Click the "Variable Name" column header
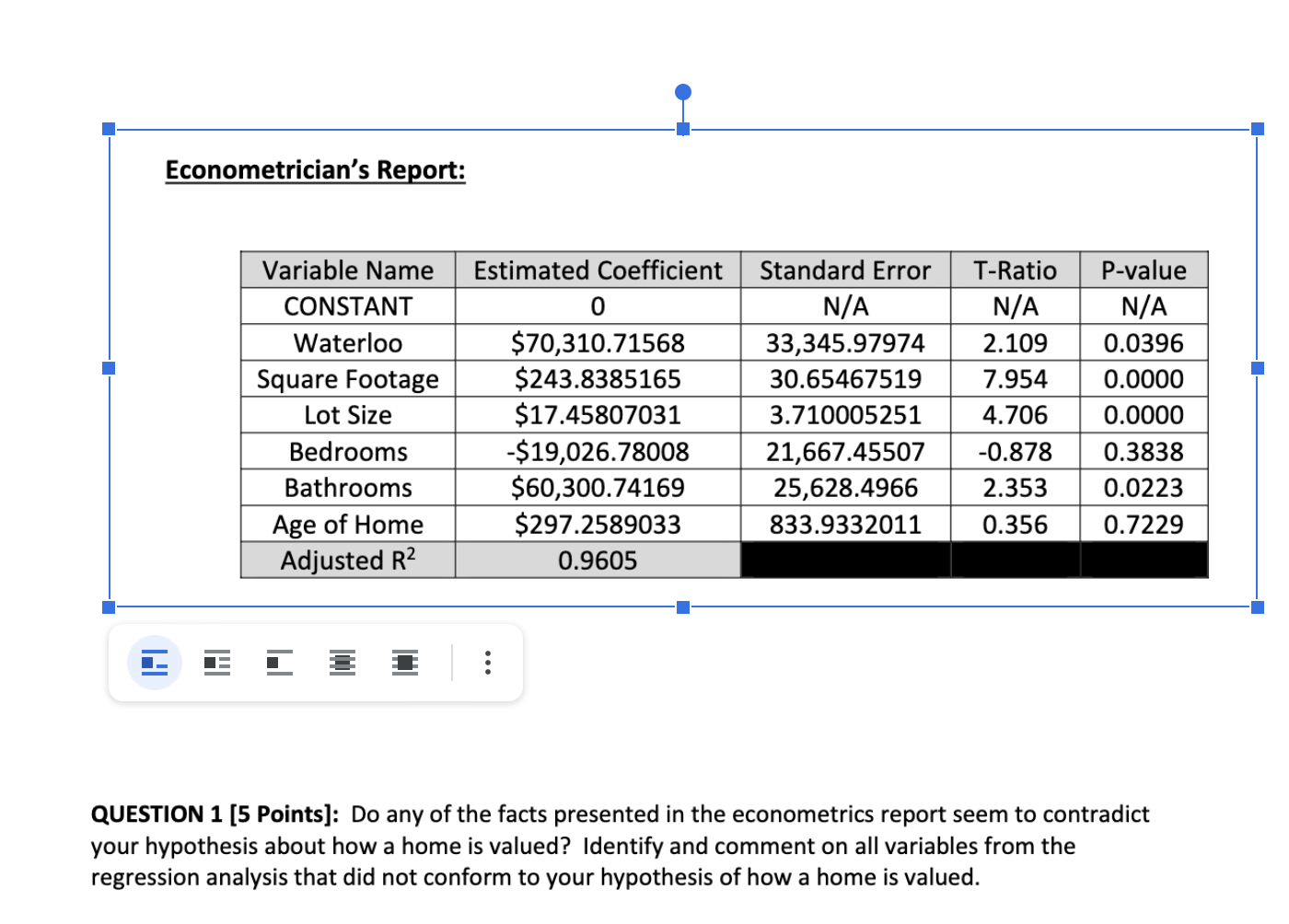Image resolution: width=1289 pixels, height=924 pixels. [348, 271]
